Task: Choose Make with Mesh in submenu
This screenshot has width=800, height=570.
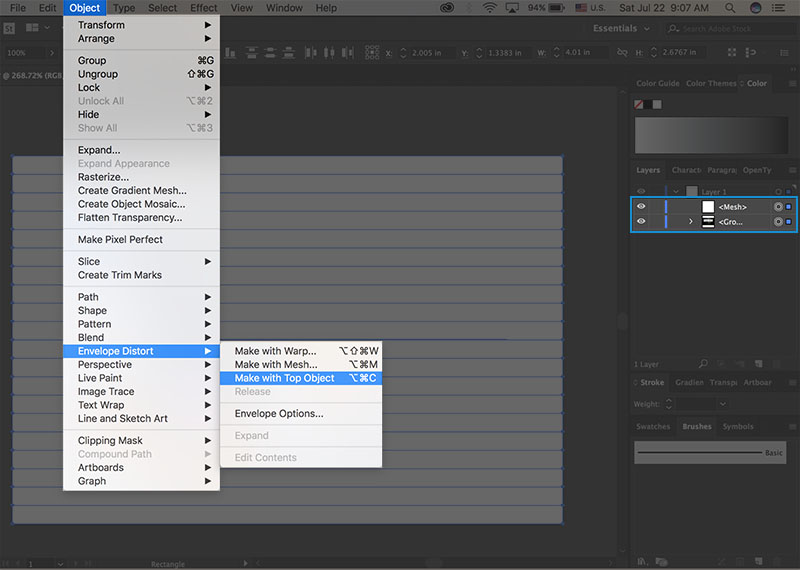Action: 301,364
